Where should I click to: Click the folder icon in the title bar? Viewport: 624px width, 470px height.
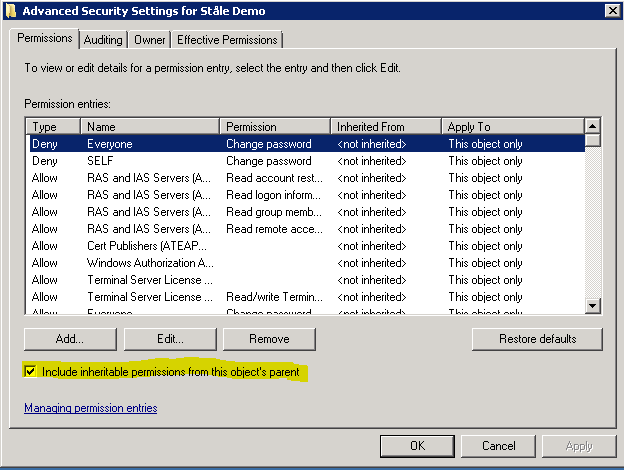point(10,11)
